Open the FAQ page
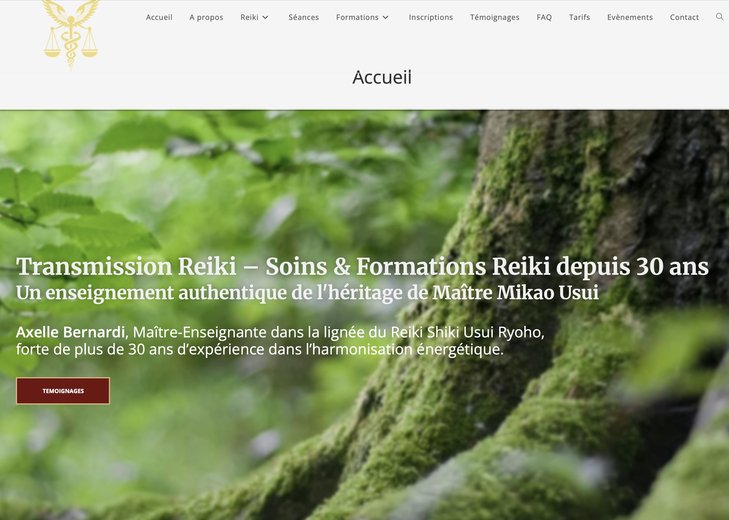729x520 pixels. (544, 17)
